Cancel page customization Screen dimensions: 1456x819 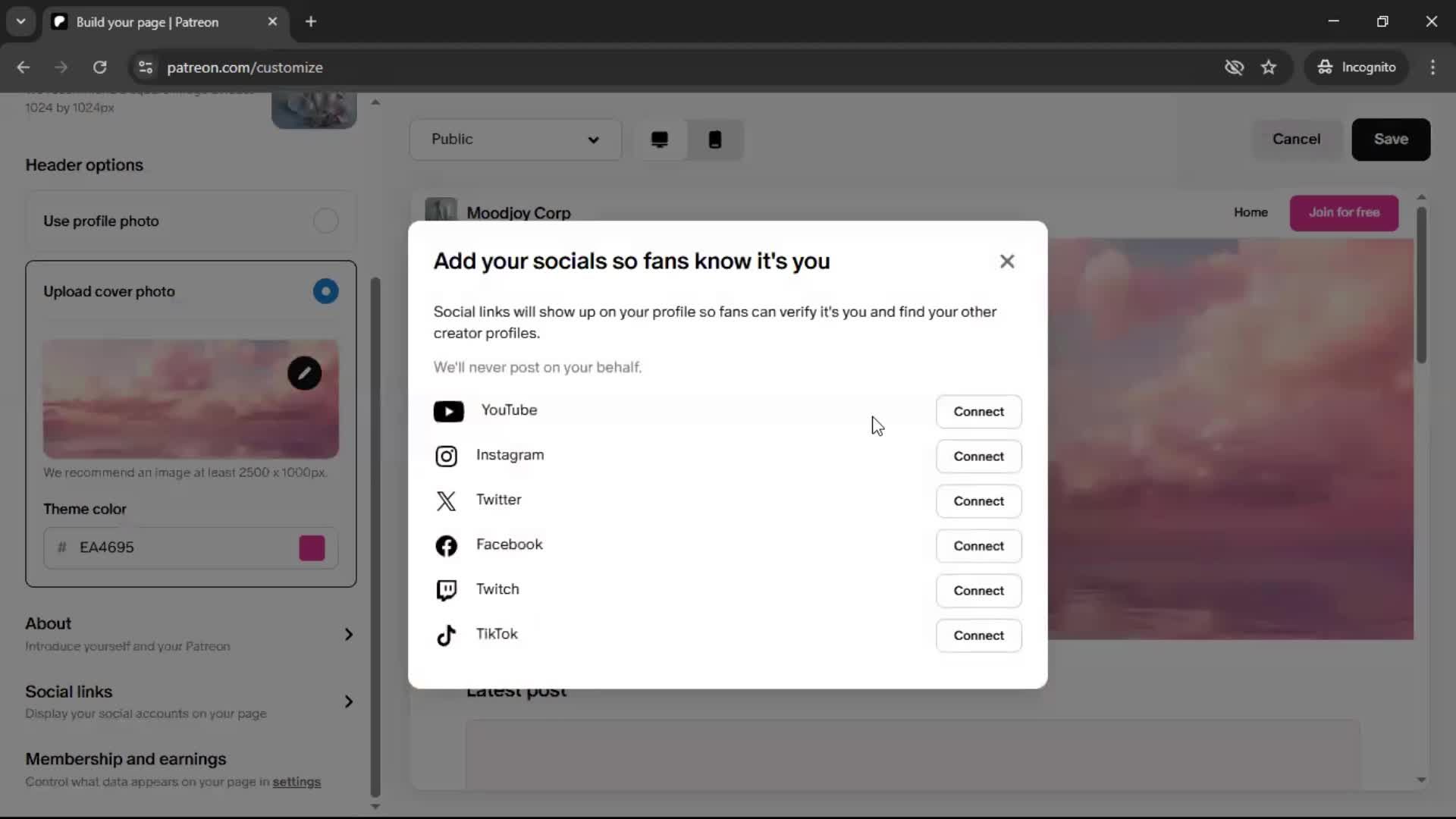1296,140
